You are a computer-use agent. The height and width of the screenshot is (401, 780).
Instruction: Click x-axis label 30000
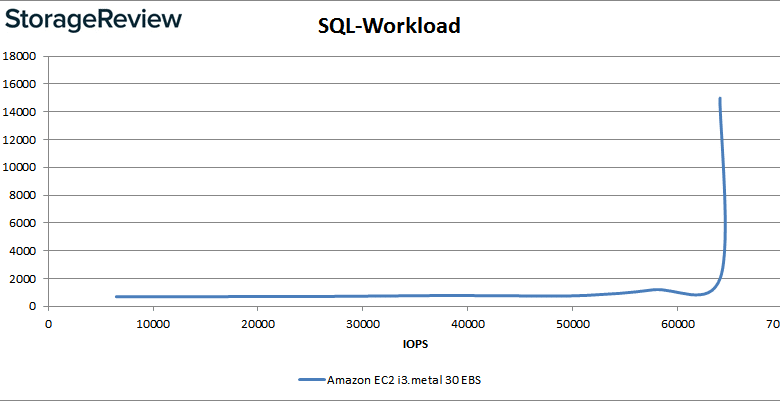point(363,324)
